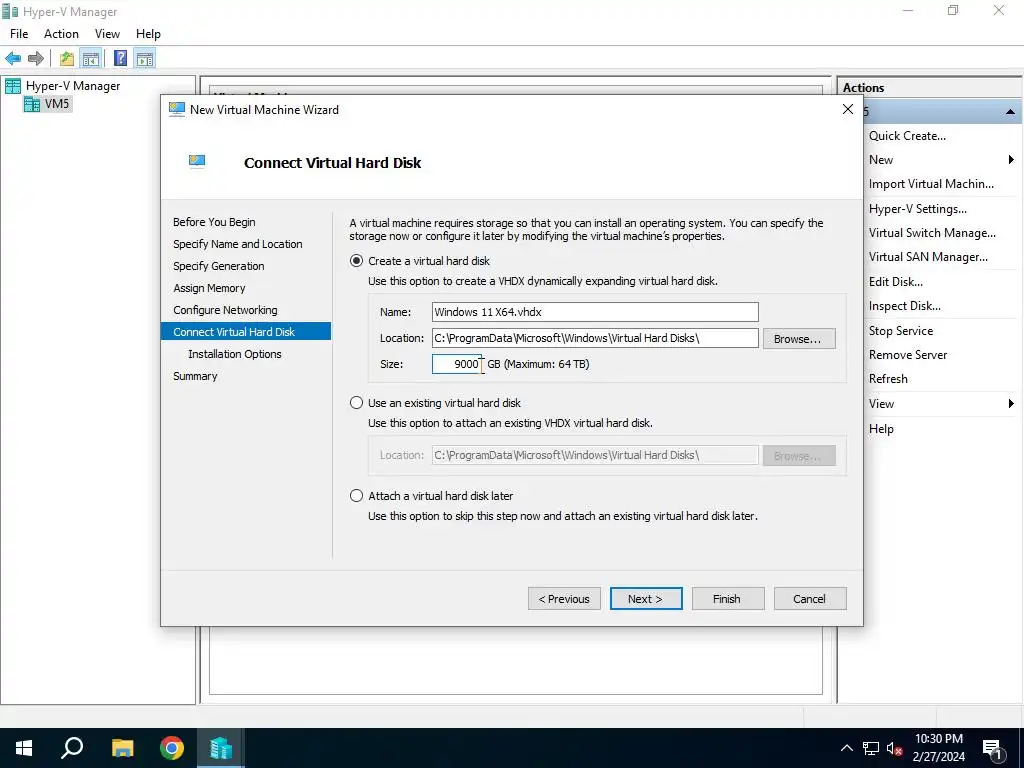Open the taskbar Search icon
This screenshot has height=768, width=1024.
tap(72, 748)
